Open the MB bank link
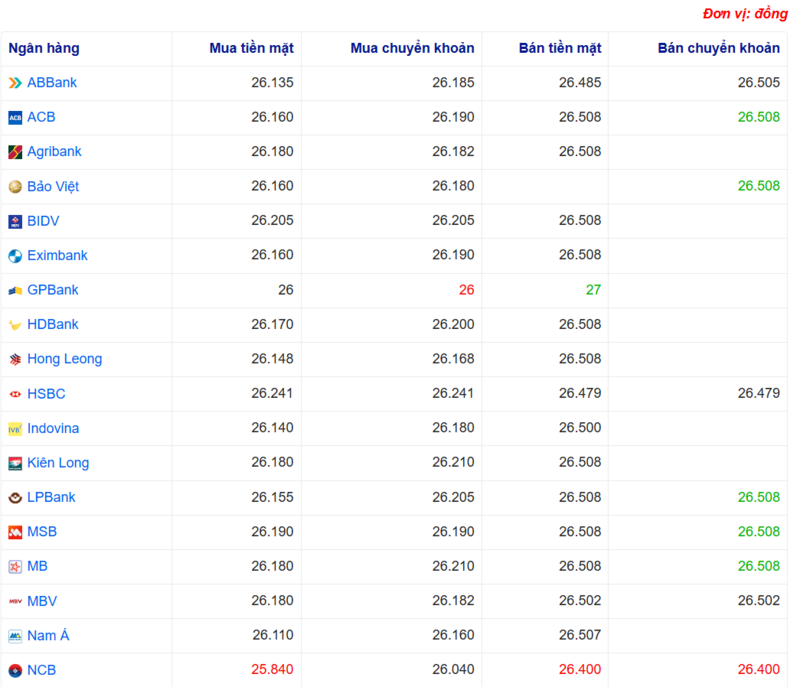The height and width of the screenshot is (687, 800). 38,567
